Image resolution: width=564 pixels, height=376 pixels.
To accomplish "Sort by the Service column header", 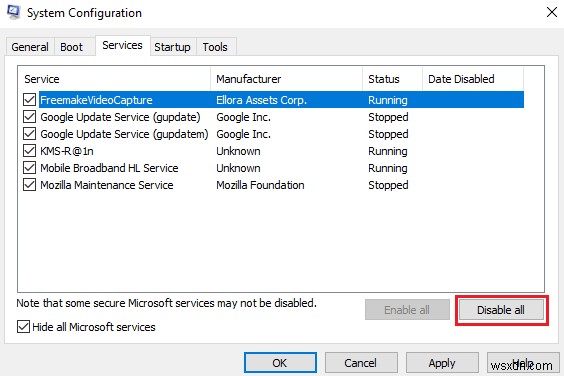I will [114, 79].
